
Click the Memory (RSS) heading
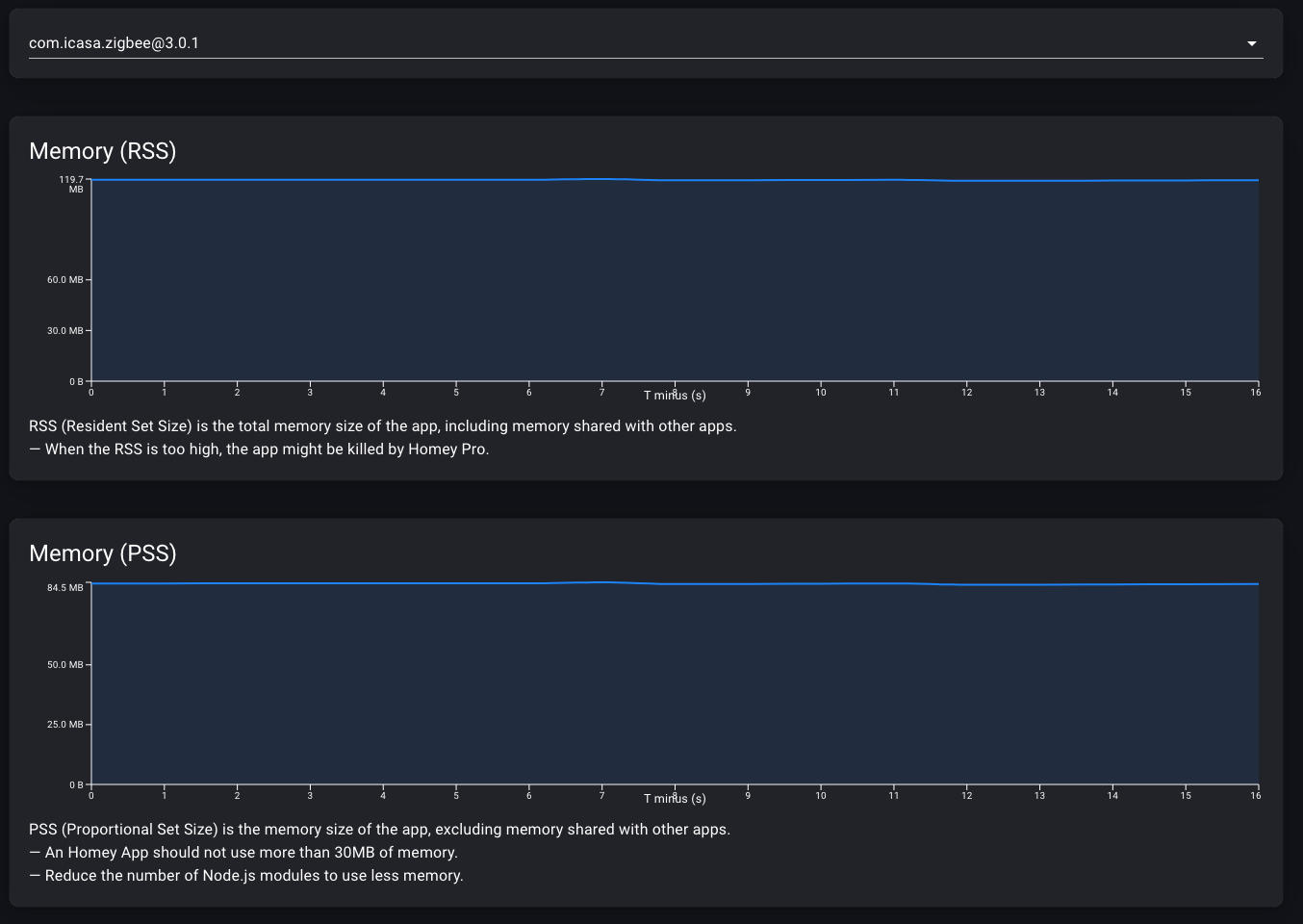tap(103, 151)
